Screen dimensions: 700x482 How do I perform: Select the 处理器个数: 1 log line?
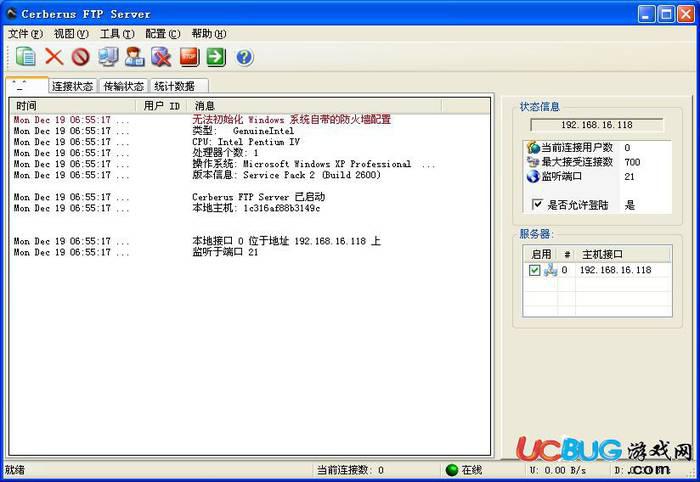pyautogui.click(x=225, y=153)
